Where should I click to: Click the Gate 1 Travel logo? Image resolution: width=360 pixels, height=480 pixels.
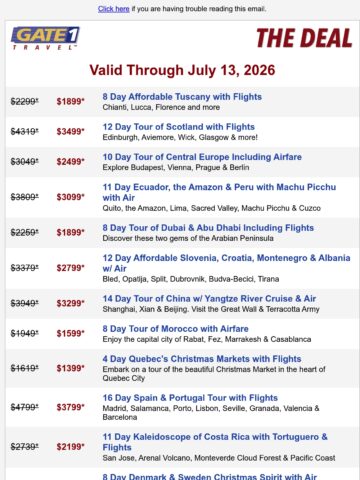coord(45,38)
